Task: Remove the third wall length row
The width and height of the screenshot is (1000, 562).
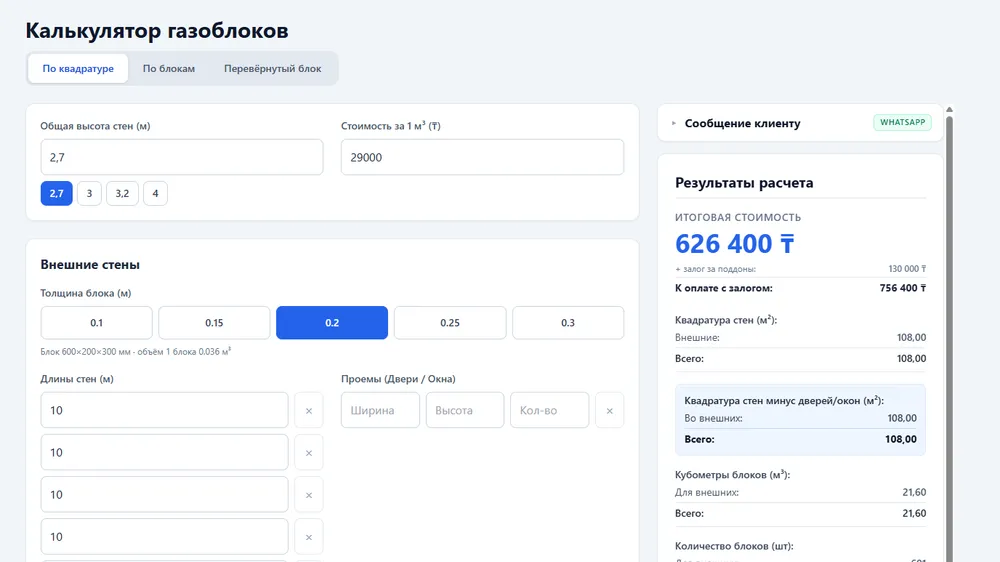Action: click(x=309, y=494)
